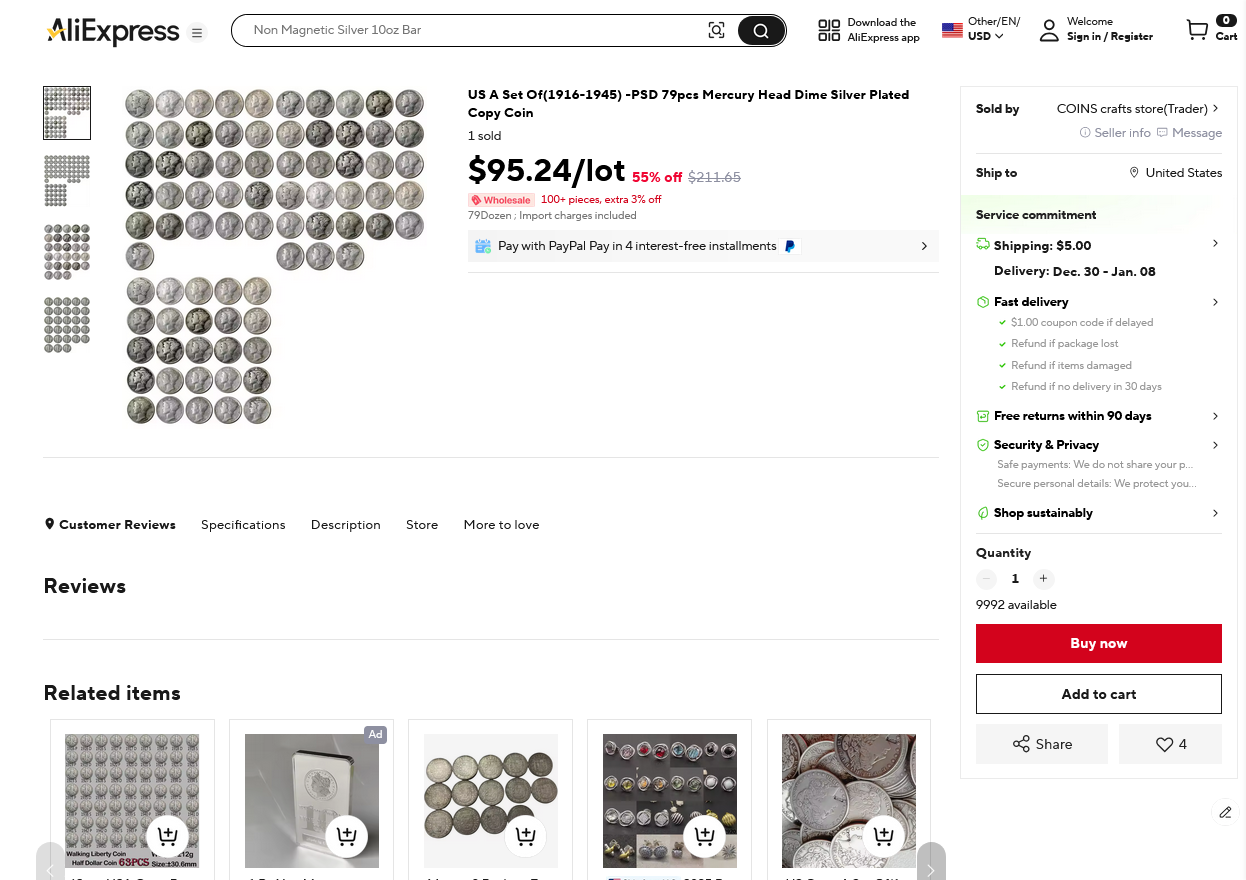This screenshot has height=880, width=1246.
Task: Add third related coin item to cart
Action: [526, 836]
